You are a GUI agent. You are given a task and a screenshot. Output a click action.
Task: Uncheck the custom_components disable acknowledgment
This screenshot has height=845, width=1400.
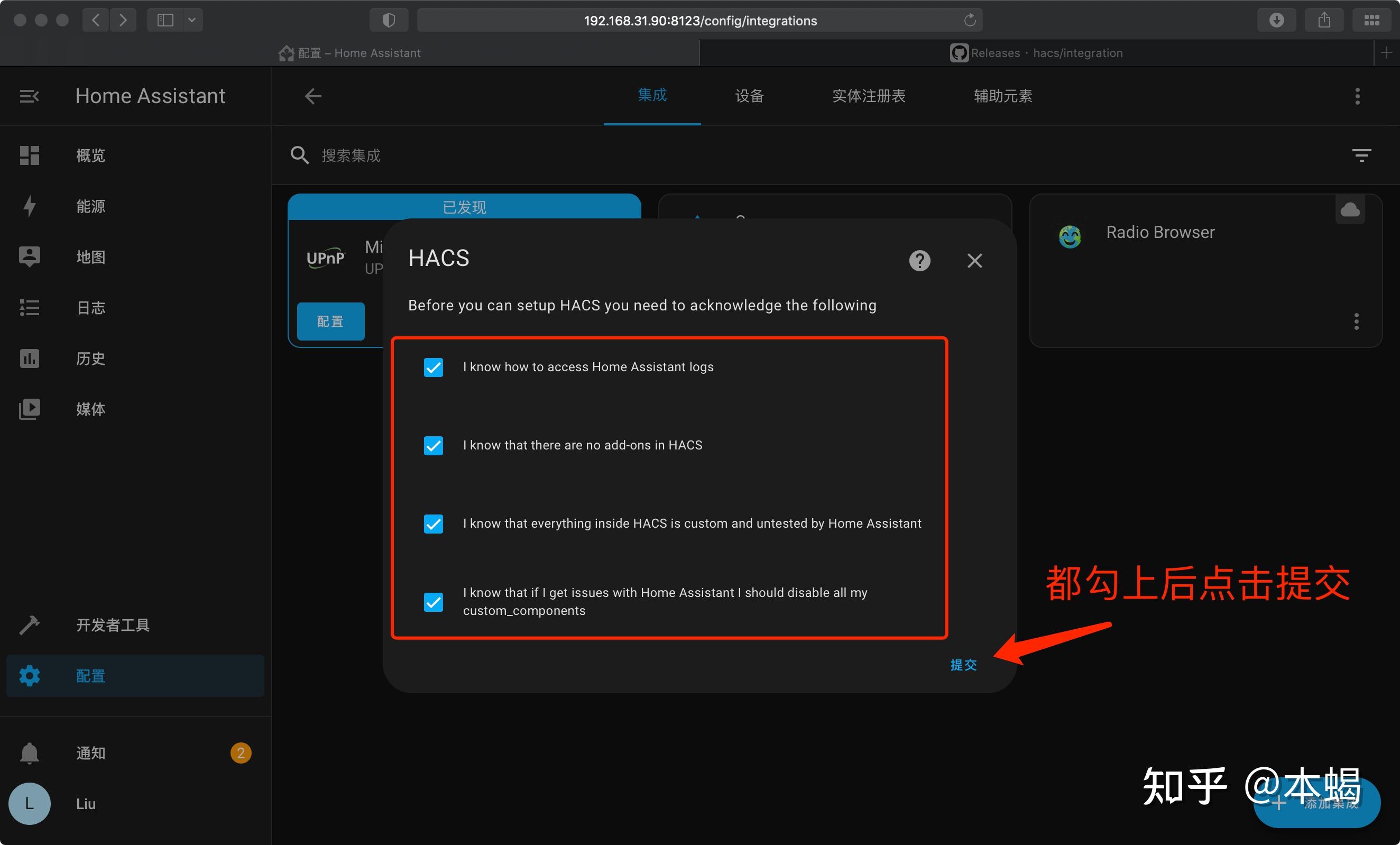[x=433, y=602]
